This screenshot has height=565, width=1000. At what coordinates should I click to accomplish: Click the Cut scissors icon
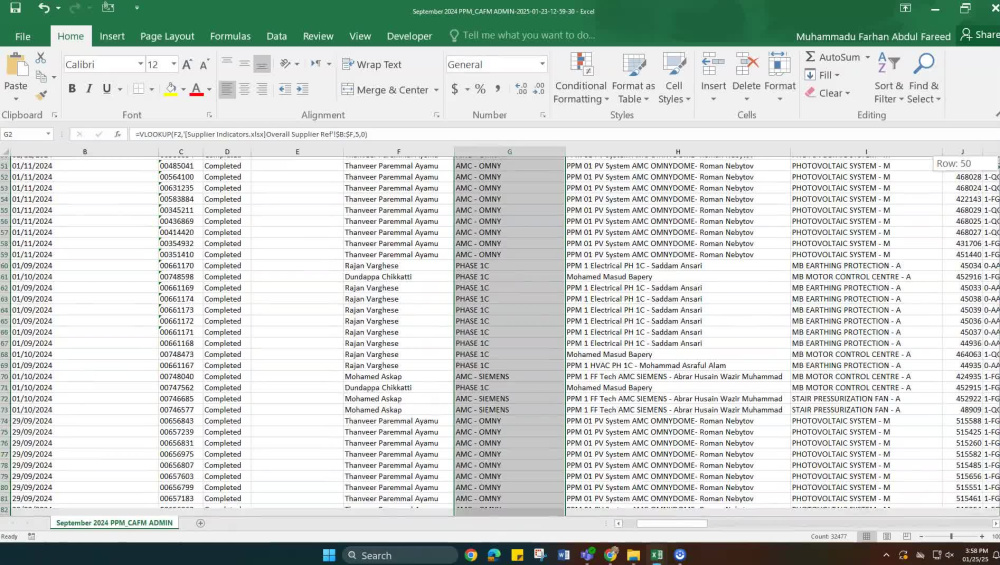coord(41,58)
